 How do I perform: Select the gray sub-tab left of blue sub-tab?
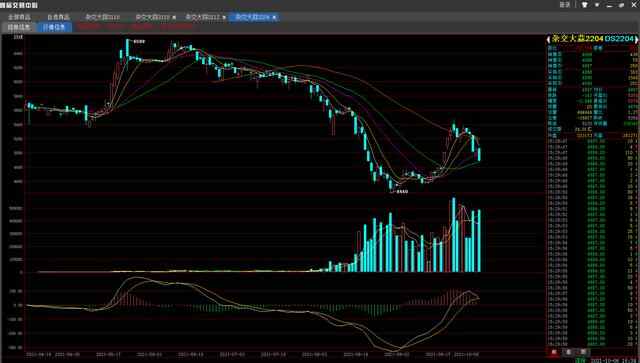coord(19,27)
